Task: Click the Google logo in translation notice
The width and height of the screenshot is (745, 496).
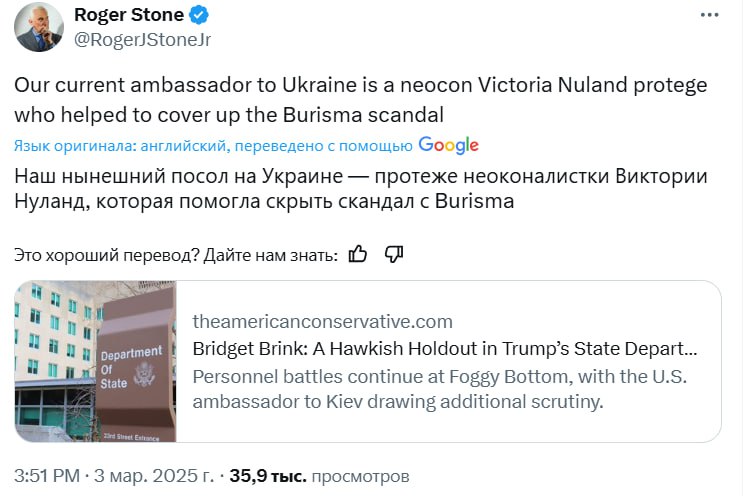Action: pyautogui.click(x=448, y=145)
